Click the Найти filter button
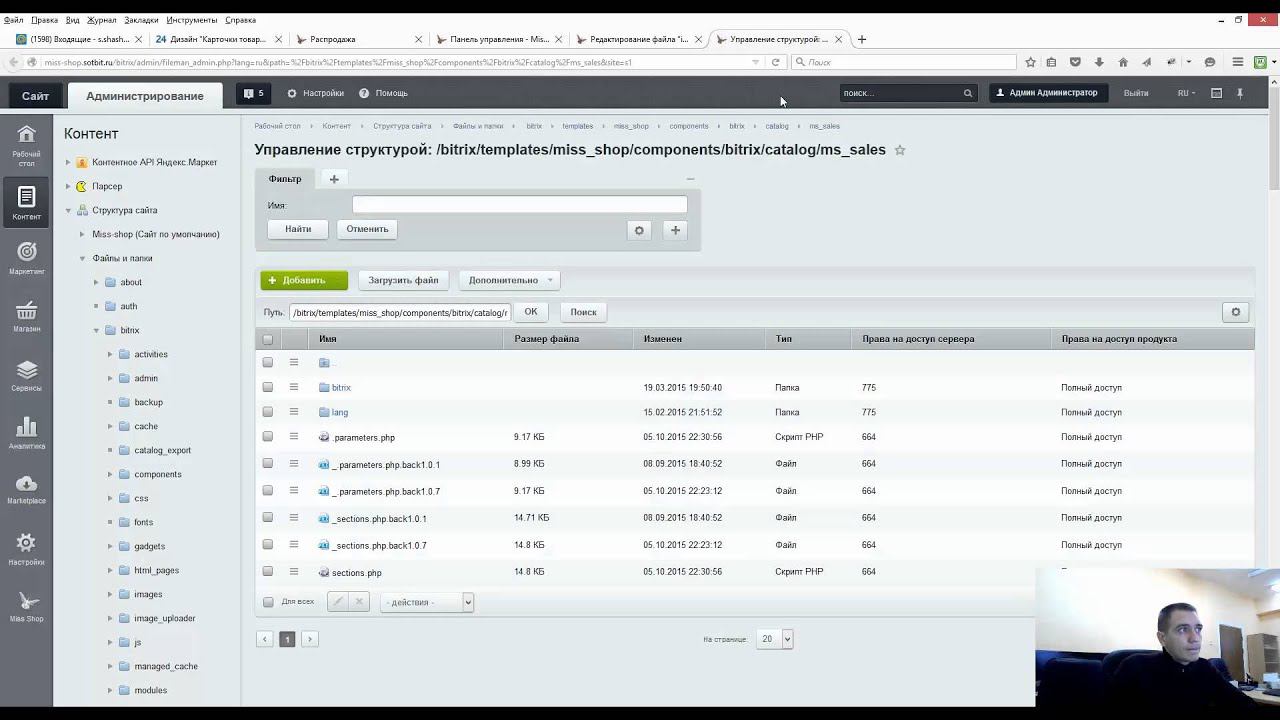This screenshot has width=1280, height=720. [298, 229]
